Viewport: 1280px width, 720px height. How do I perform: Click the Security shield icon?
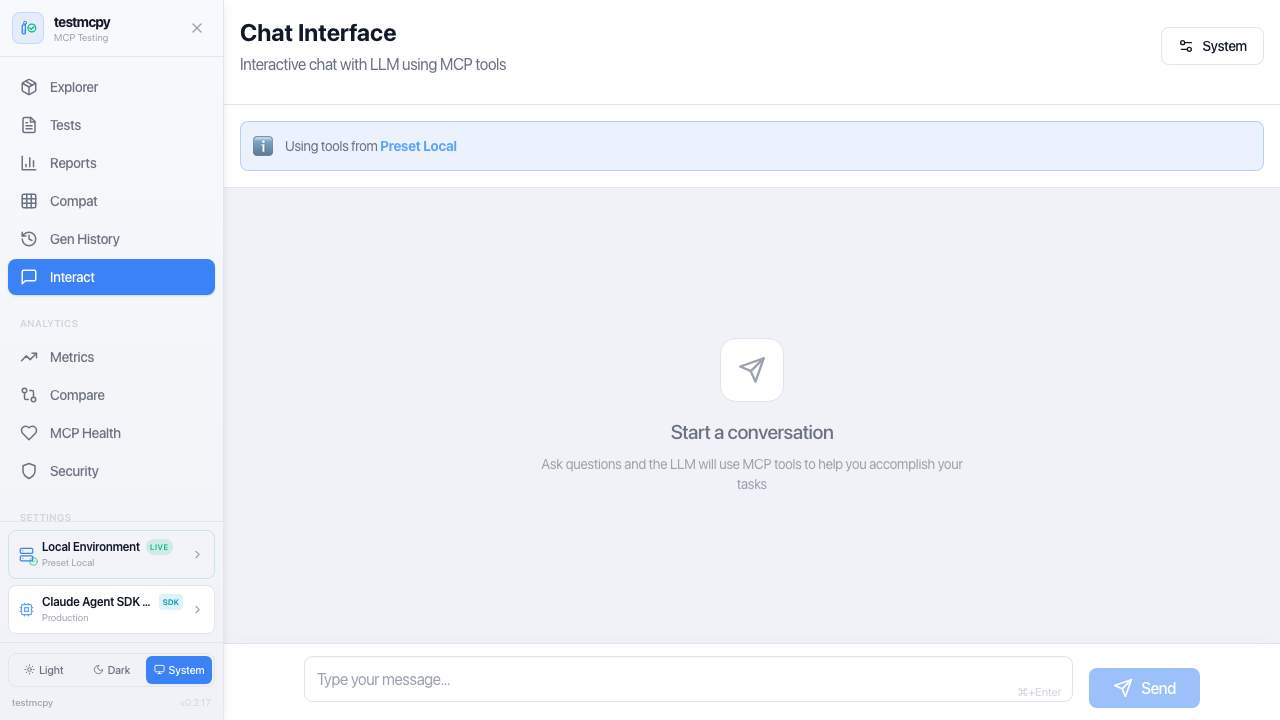click(x=29, y=471)
